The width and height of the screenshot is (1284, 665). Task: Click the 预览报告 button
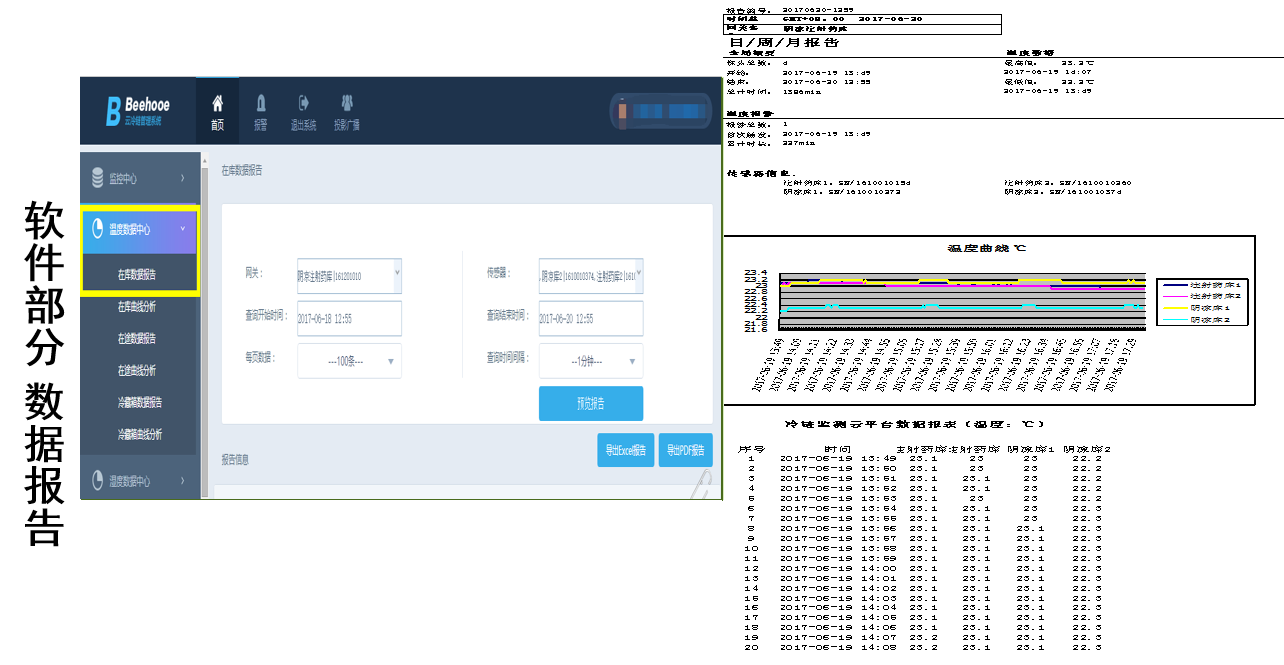[590, 404]
